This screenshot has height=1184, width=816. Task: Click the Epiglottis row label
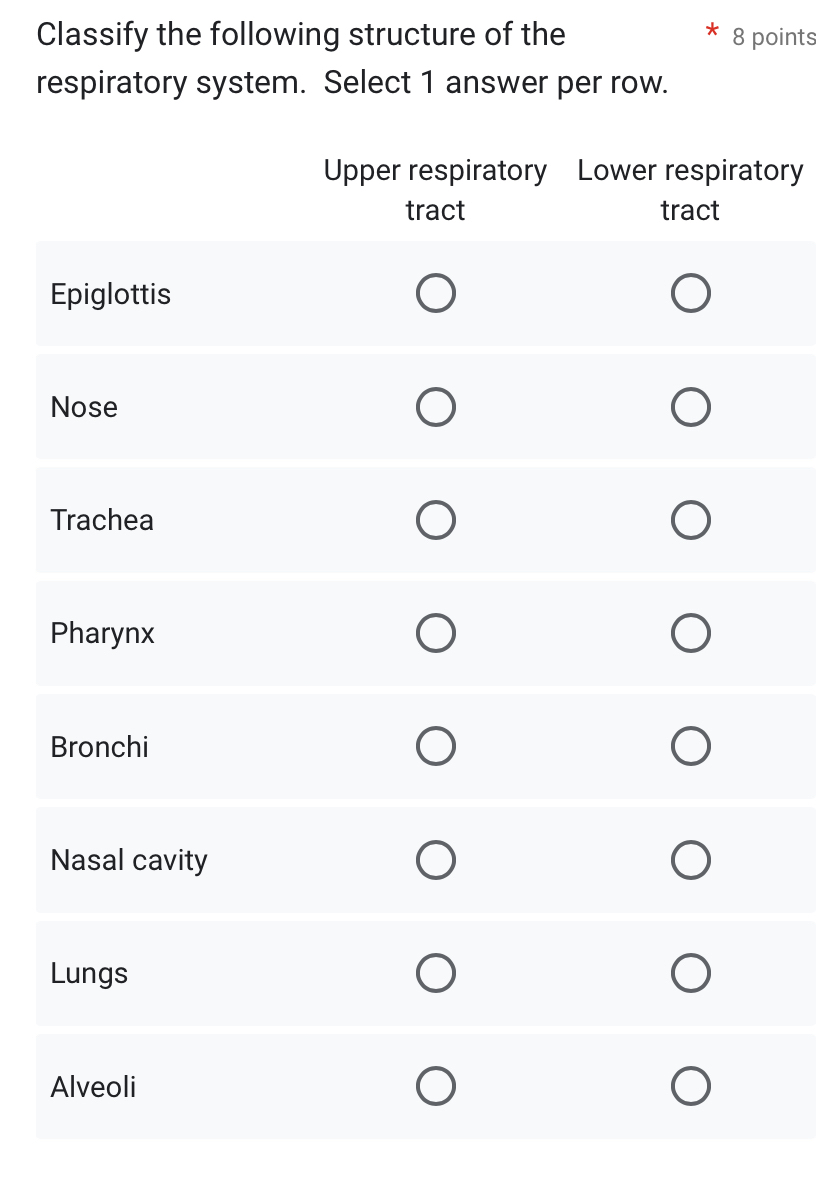coord(111,293)
